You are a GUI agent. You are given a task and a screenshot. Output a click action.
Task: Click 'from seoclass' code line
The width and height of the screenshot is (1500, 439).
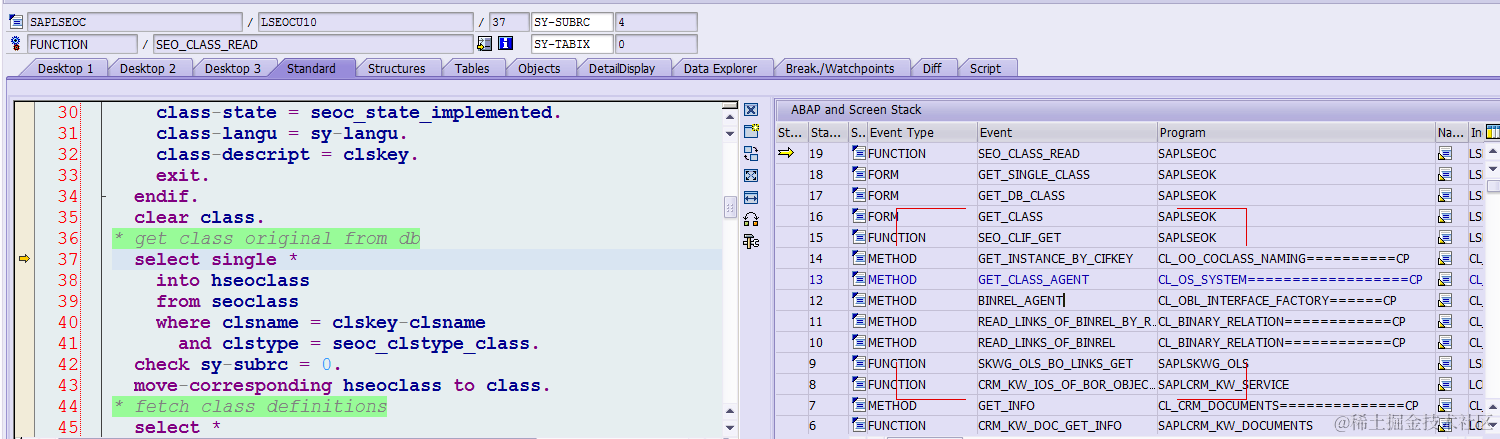coord(227,301)
